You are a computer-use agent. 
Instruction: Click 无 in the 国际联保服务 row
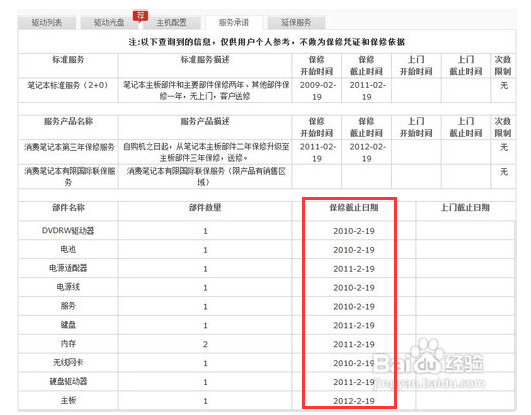click(504, 172)
